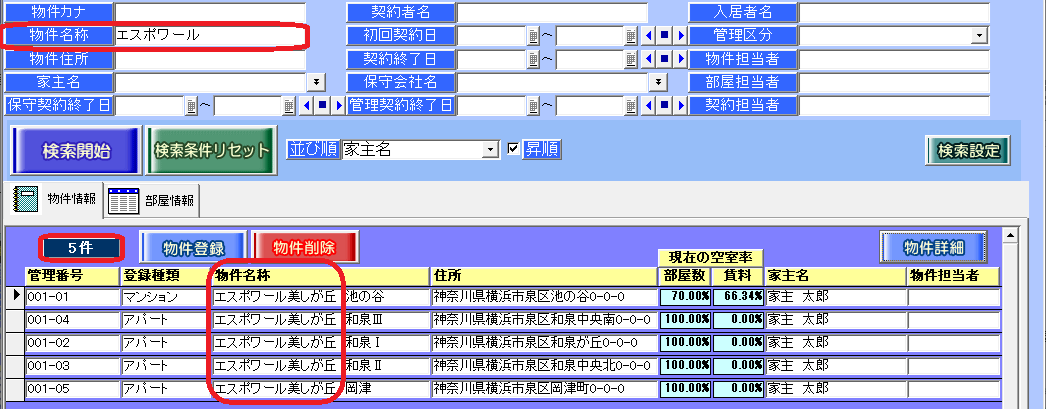1046x409 pixels.
Task: Toggle the 昇順 ascending order checkbox
Action: [514, 149]
